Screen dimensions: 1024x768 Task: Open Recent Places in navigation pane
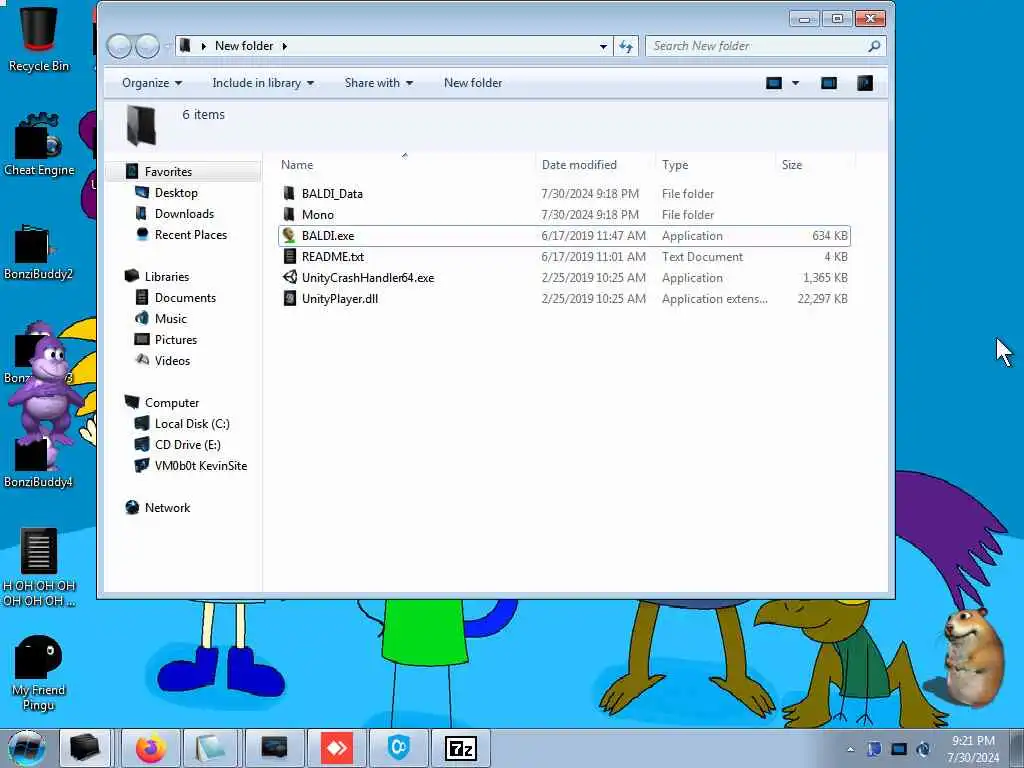point(191,234)
